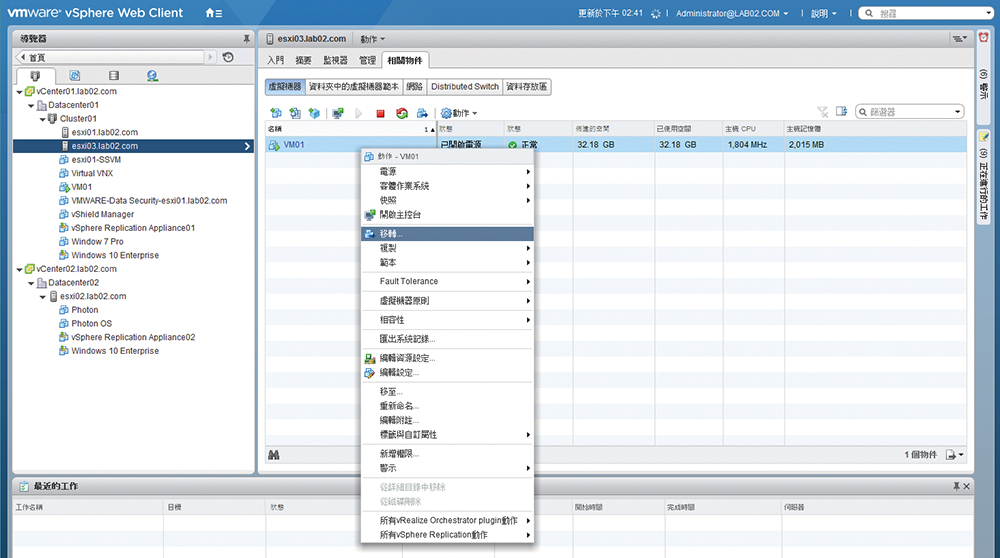Collapse Cluster01 tree node

coord(43,119)
